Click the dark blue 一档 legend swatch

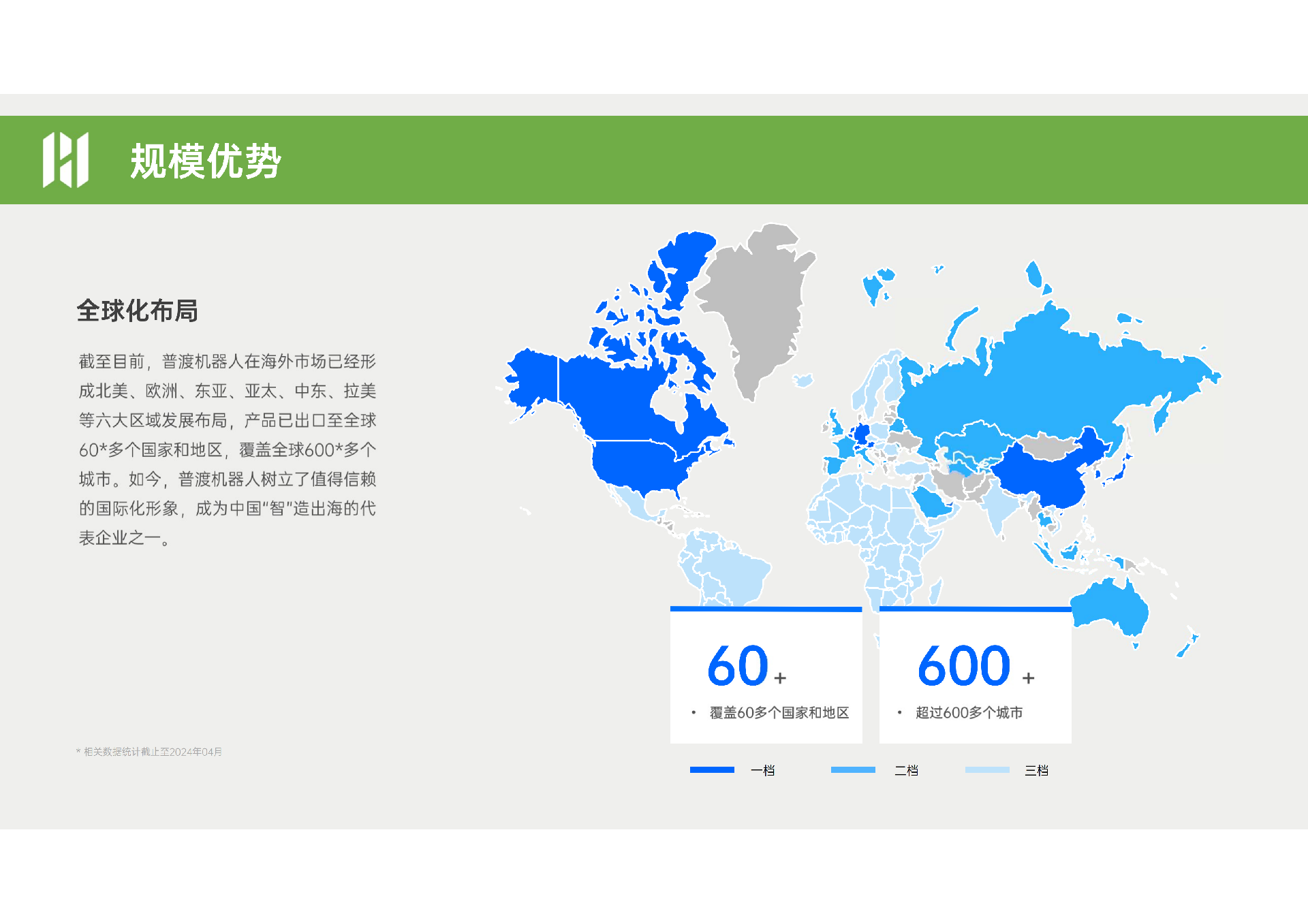click(712, 770)
